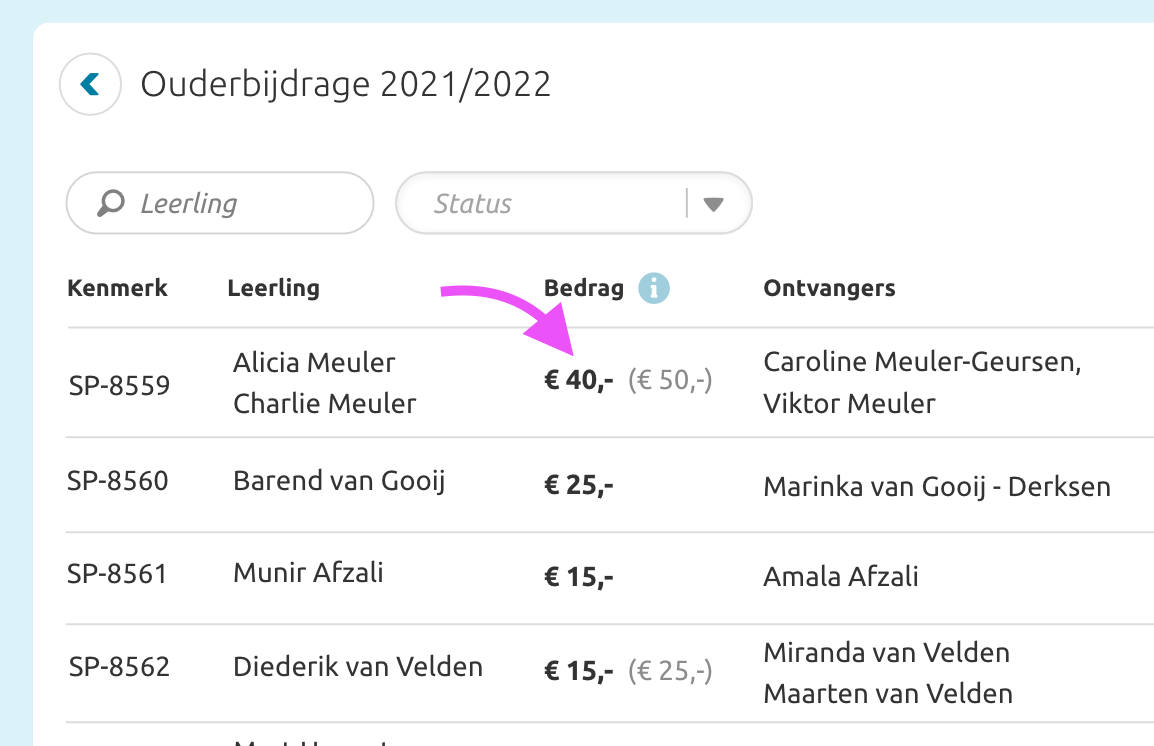Click Diederik van Velden
The width and height of the screenshot is (1154, 746).
point(357,666)
